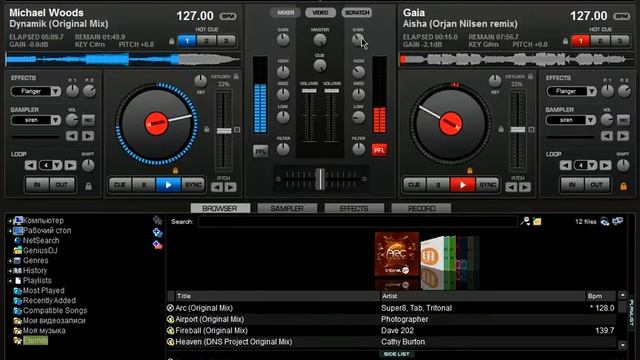The width and height of the screenshot is (640, 360).
Task: Click left deck pitch slider handle
Action: (224, 131)
